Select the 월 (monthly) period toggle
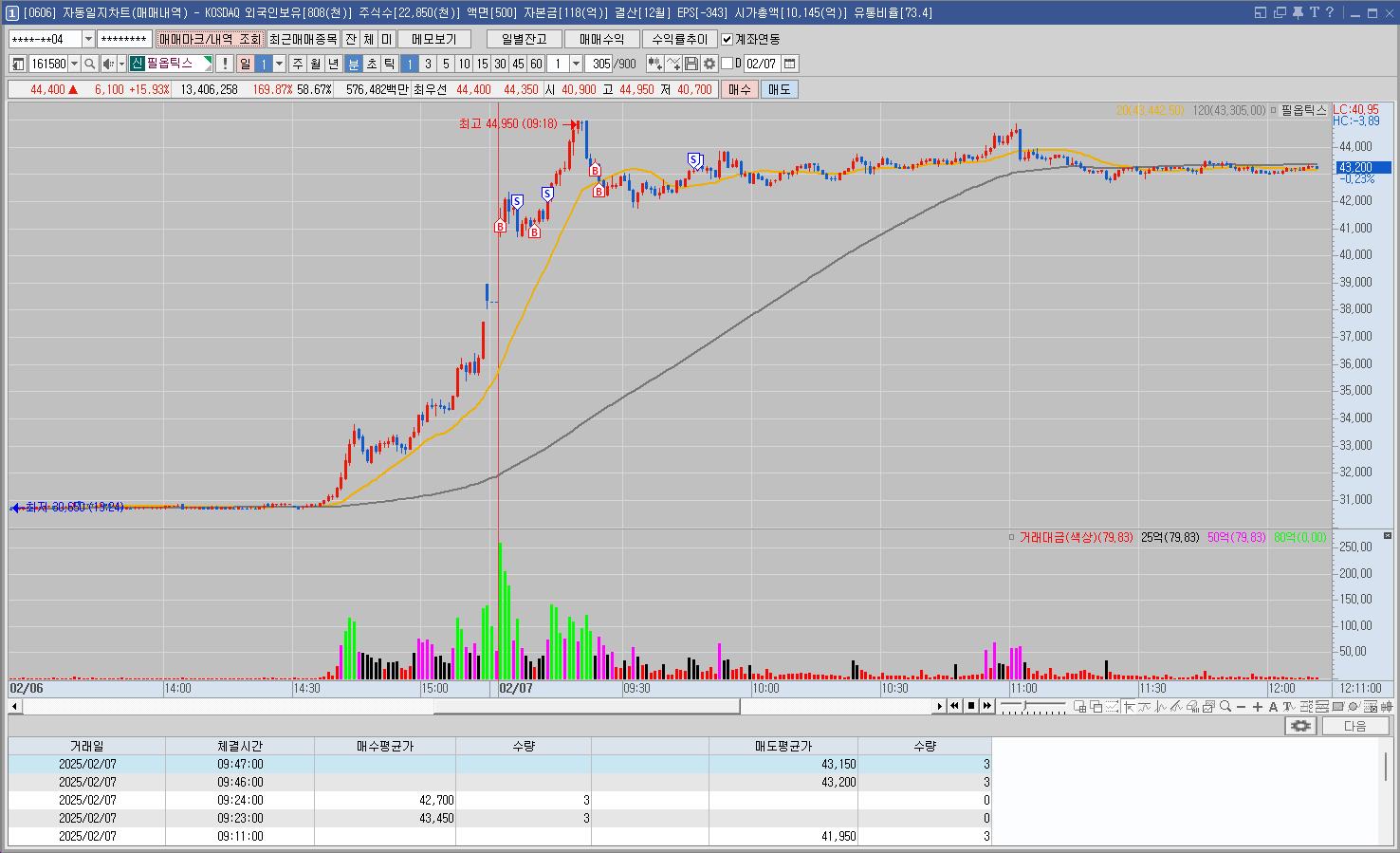The image size is (1400, 853). (315, 64)
